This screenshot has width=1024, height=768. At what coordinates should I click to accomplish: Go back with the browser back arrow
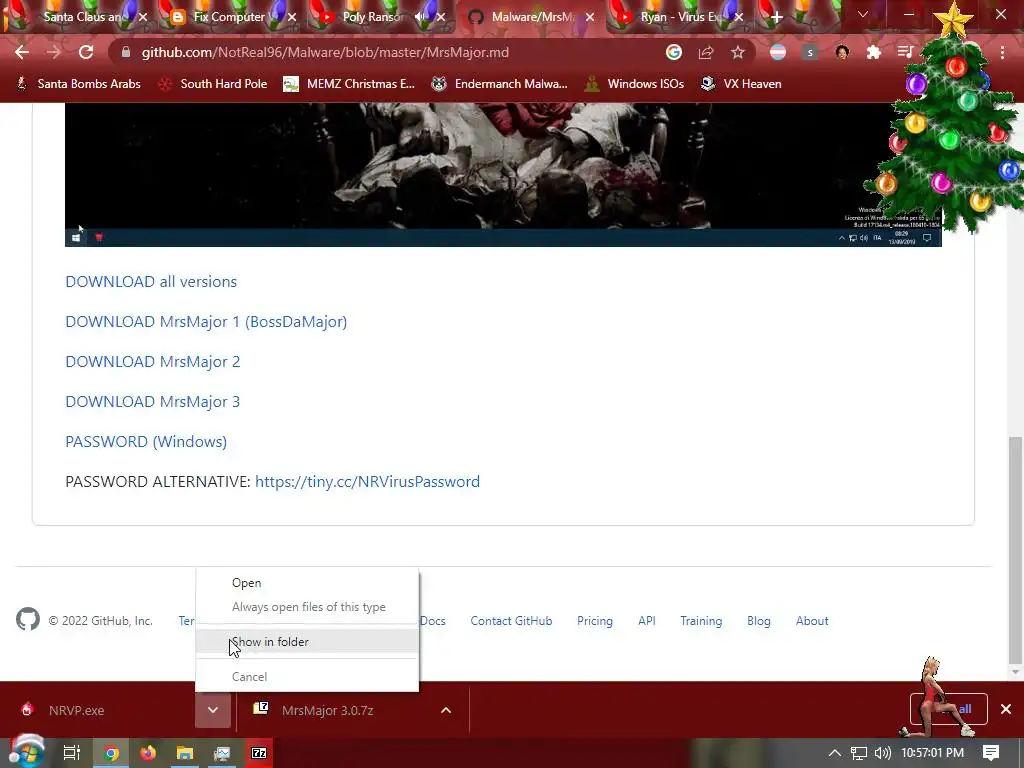click(x=22, y=52)
